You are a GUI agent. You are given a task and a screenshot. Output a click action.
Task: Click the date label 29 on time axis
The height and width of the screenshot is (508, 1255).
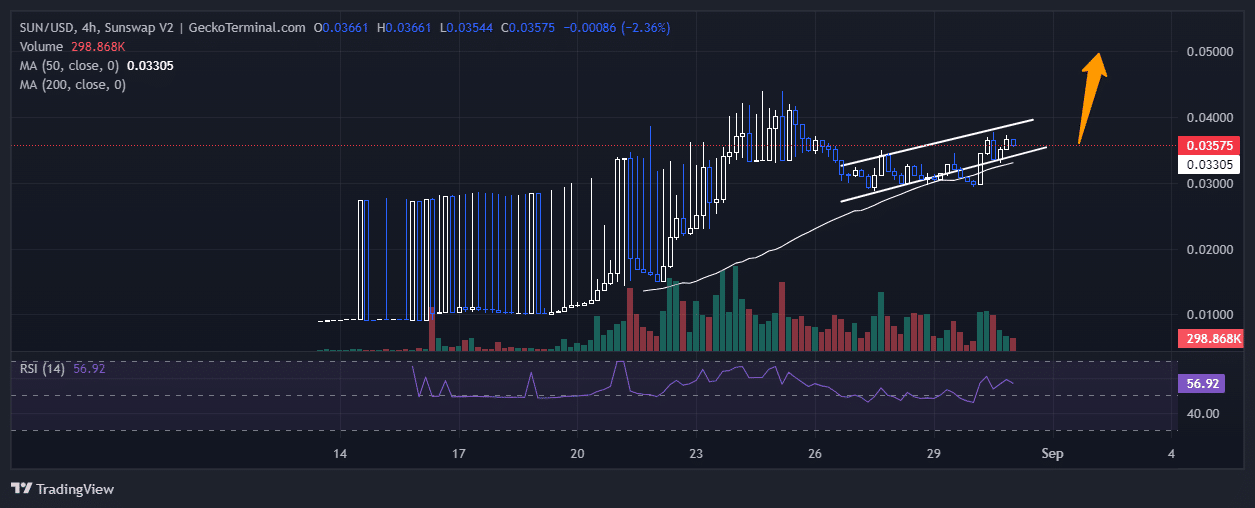tap(934, 453)
